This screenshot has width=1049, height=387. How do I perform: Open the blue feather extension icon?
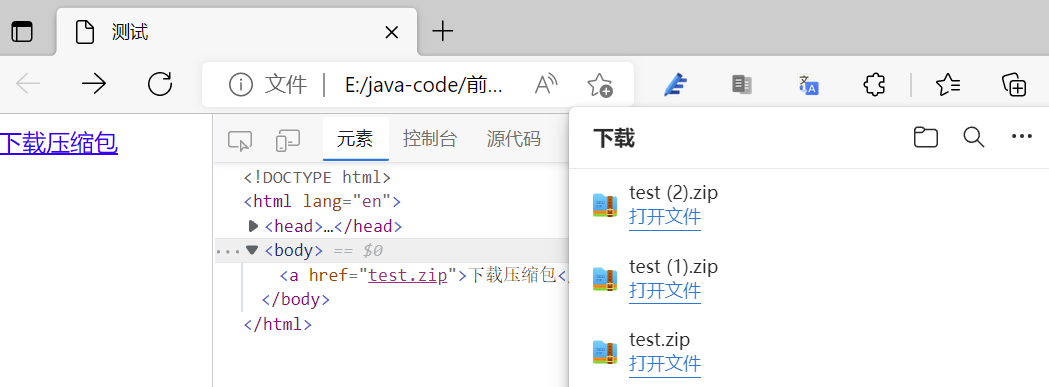[676, 85]
